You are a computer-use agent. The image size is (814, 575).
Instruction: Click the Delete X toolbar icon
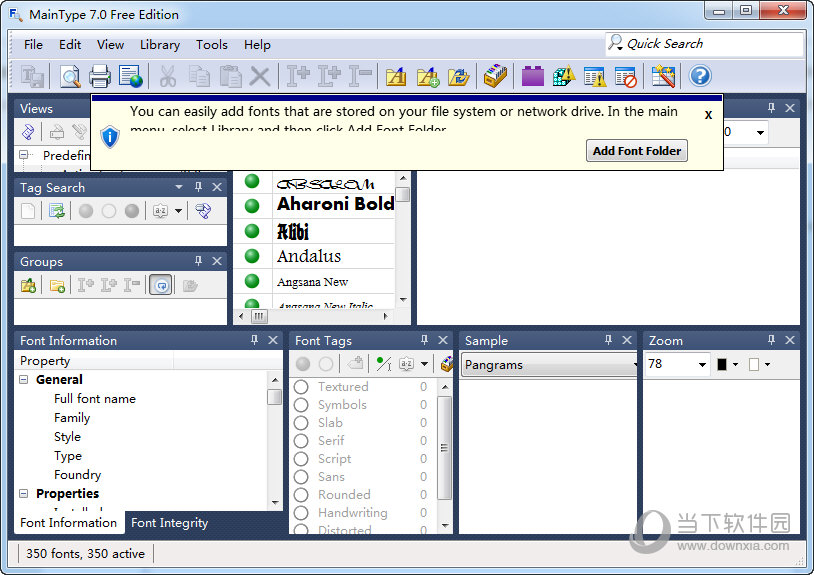point(260,76)
